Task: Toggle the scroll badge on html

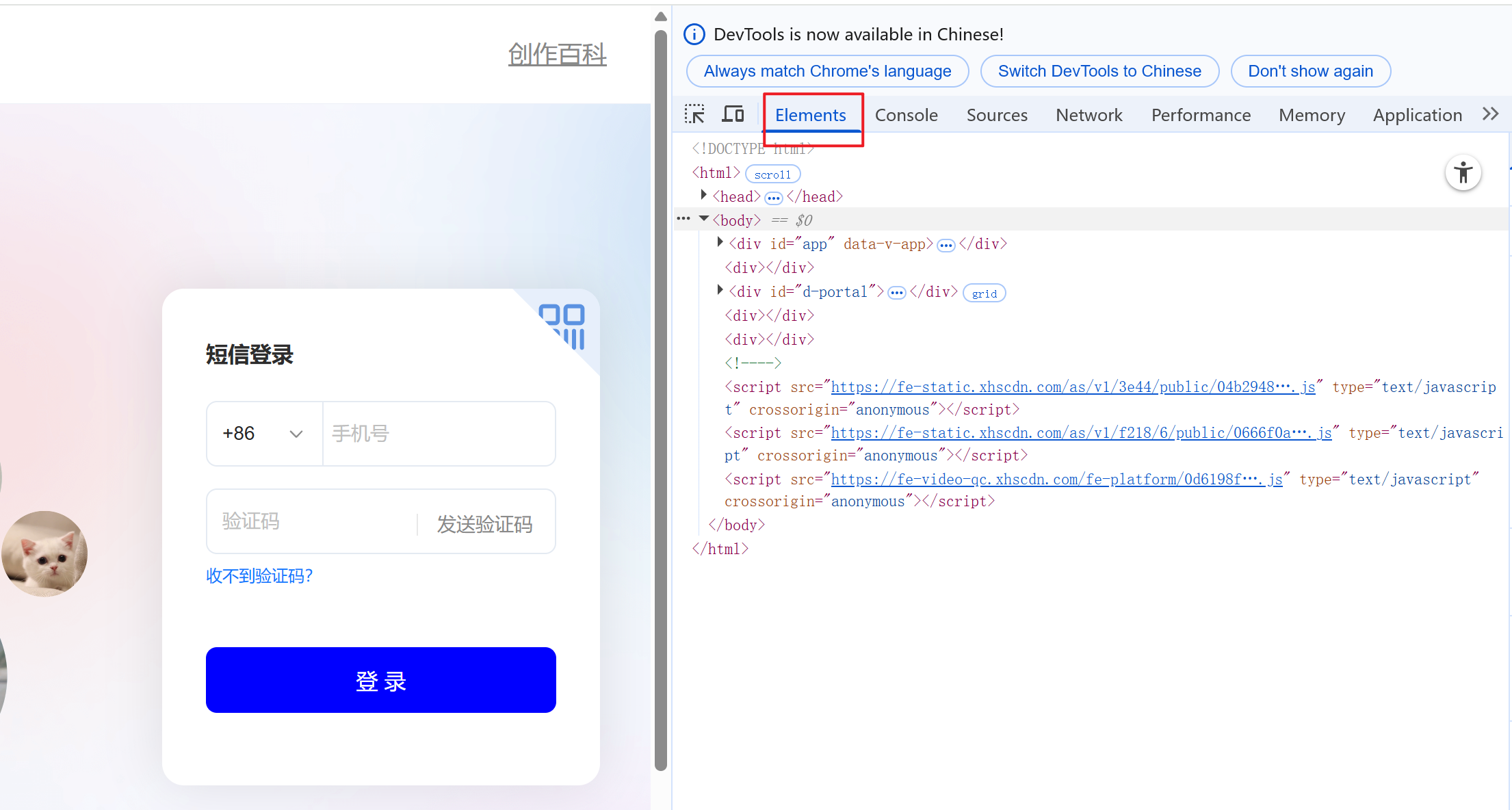Action: (x=772, y=174)
